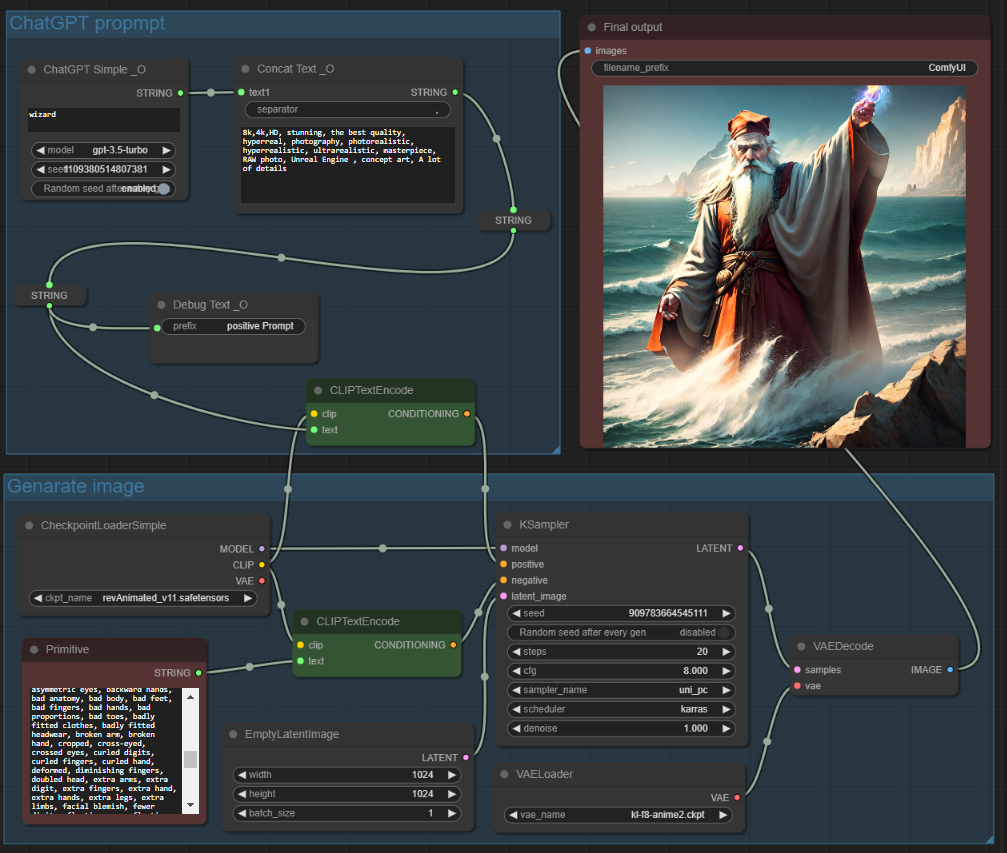Image resolution: width=1007 pixels, height=853 pixels.
Task: Choose previous sampler_name before uni_pc
Action: (516, 690)
